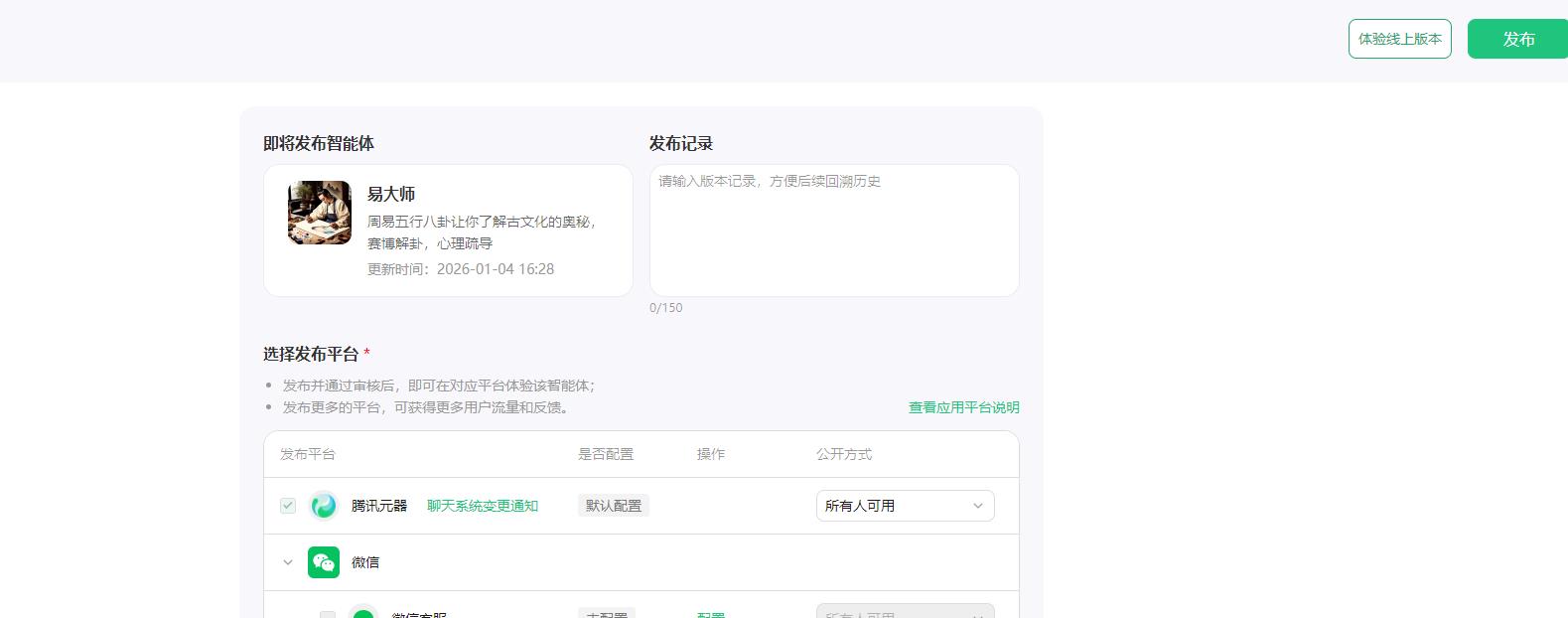This screenshot has width=1568, height=618.
Task: Click the 易大师 agent name title
Action: pos(391,194)
